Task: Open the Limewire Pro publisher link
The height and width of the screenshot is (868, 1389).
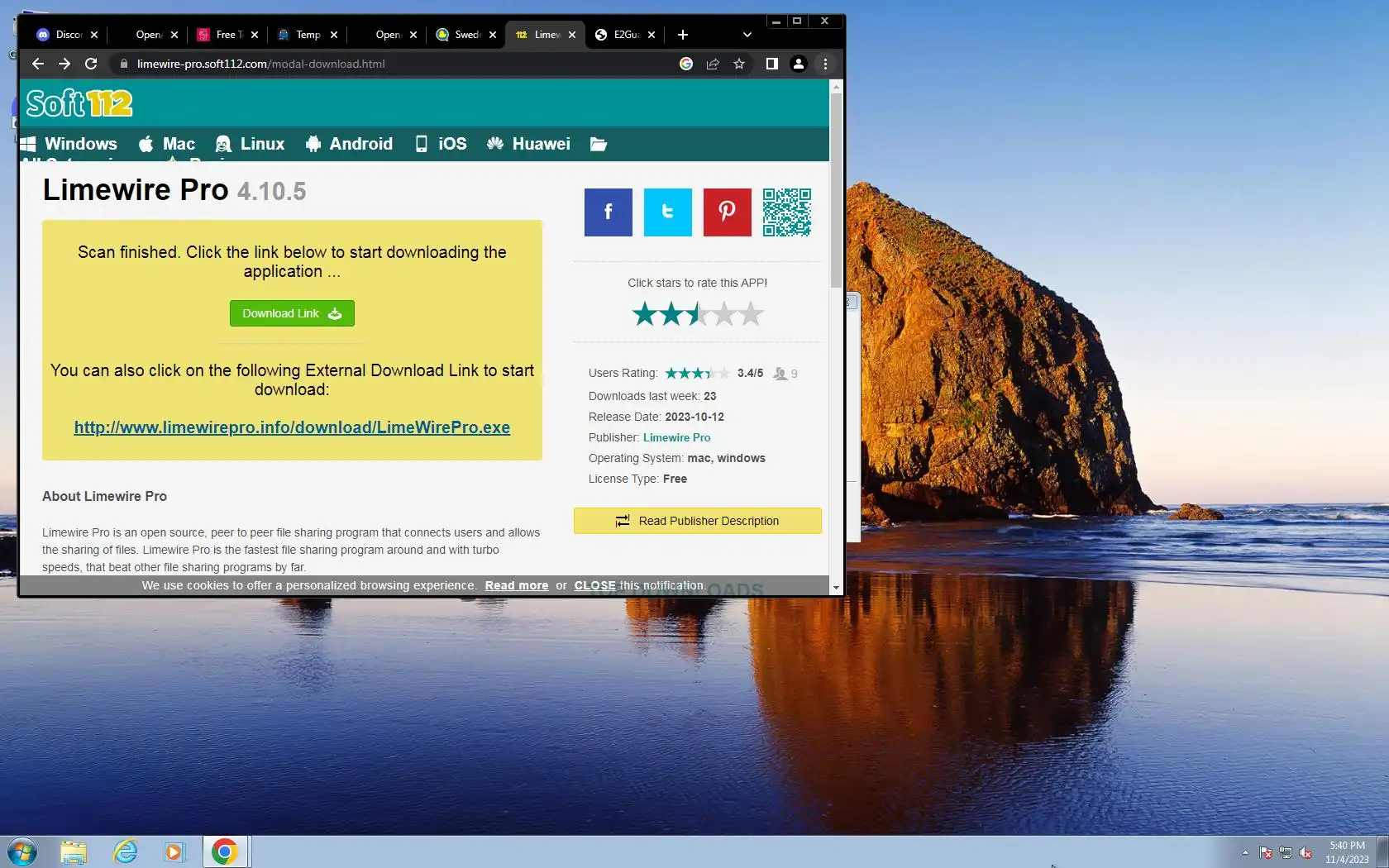Action: 676,437
